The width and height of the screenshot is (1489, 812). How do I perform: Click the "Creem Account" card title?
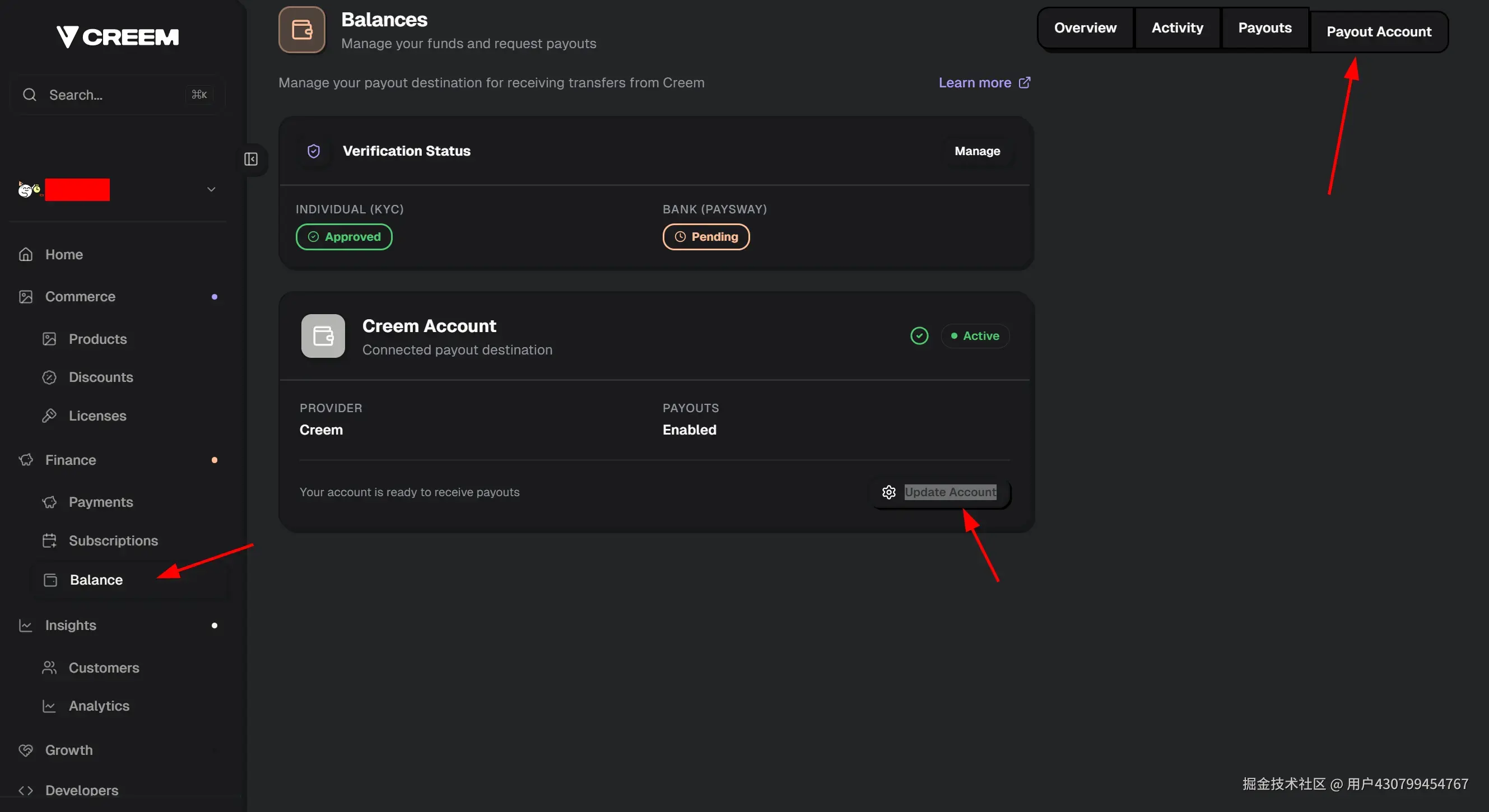point(429,326)
